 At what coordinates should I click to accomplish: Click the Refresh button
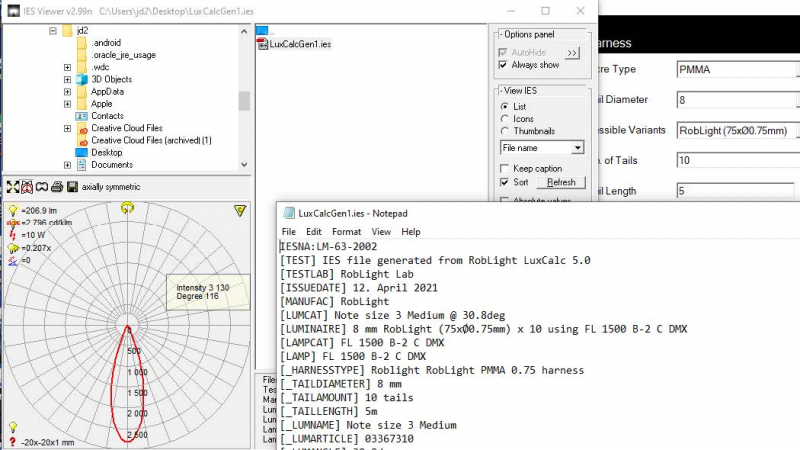[561, 182]
